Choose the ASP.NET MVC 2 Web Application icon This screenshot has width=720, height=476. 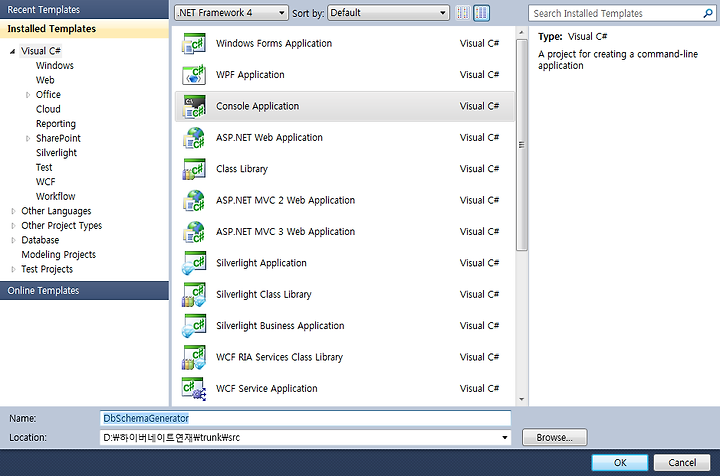pos(194,201)
